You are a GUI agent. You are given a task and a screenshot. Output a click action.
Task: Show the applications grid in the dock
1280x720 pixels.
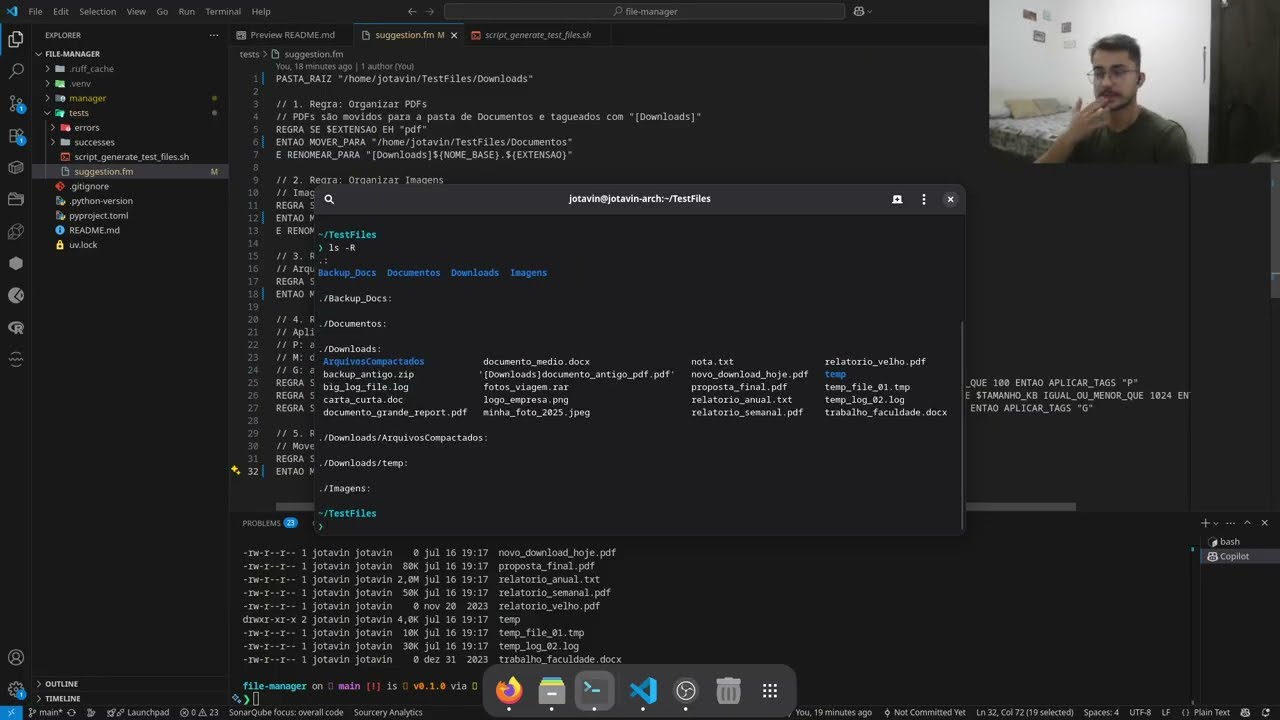[770, 690]
